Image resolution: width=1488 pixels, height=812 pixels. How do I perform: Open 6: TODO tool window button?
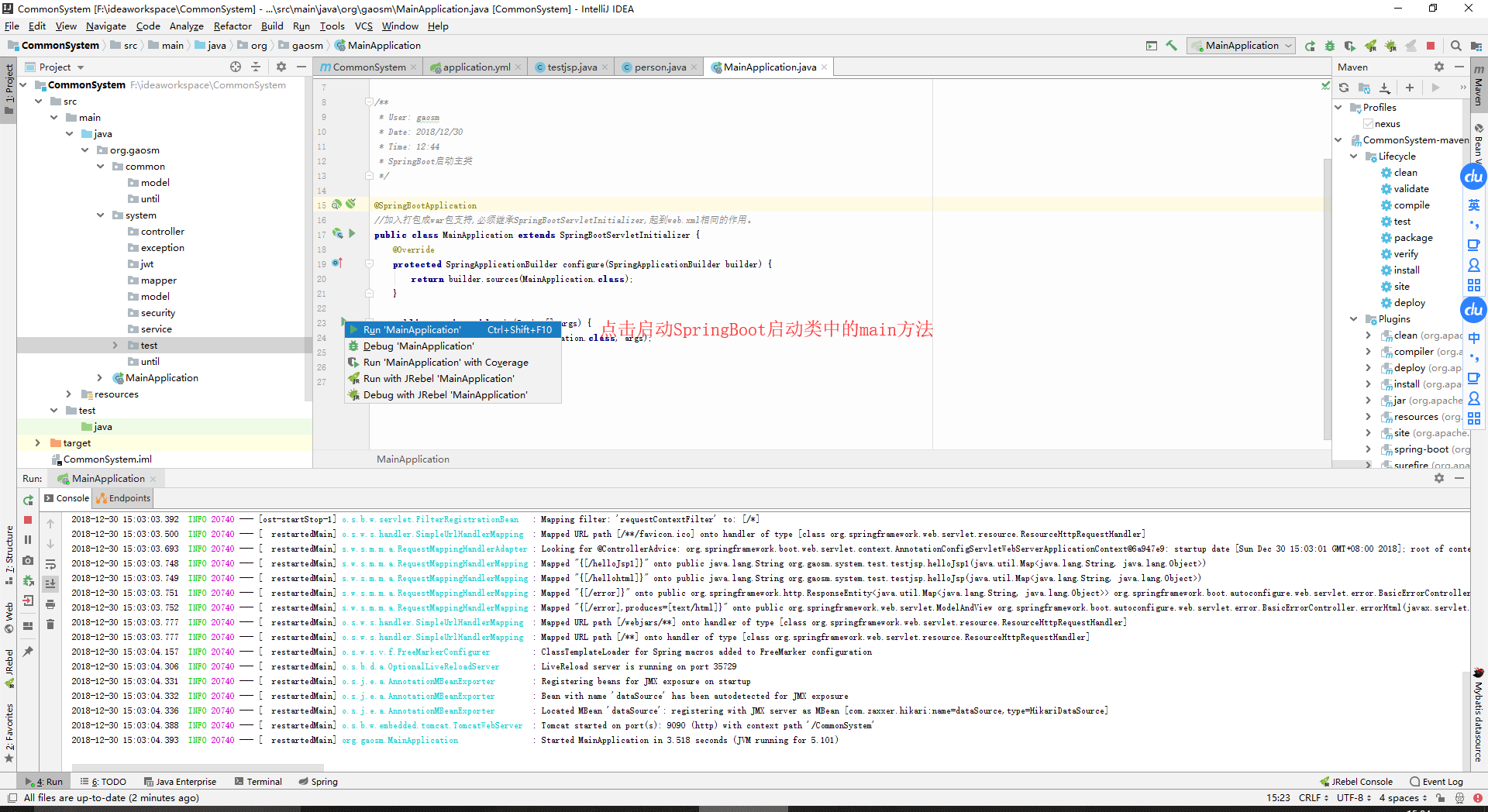pyautogui.click(x=103, y=782)
